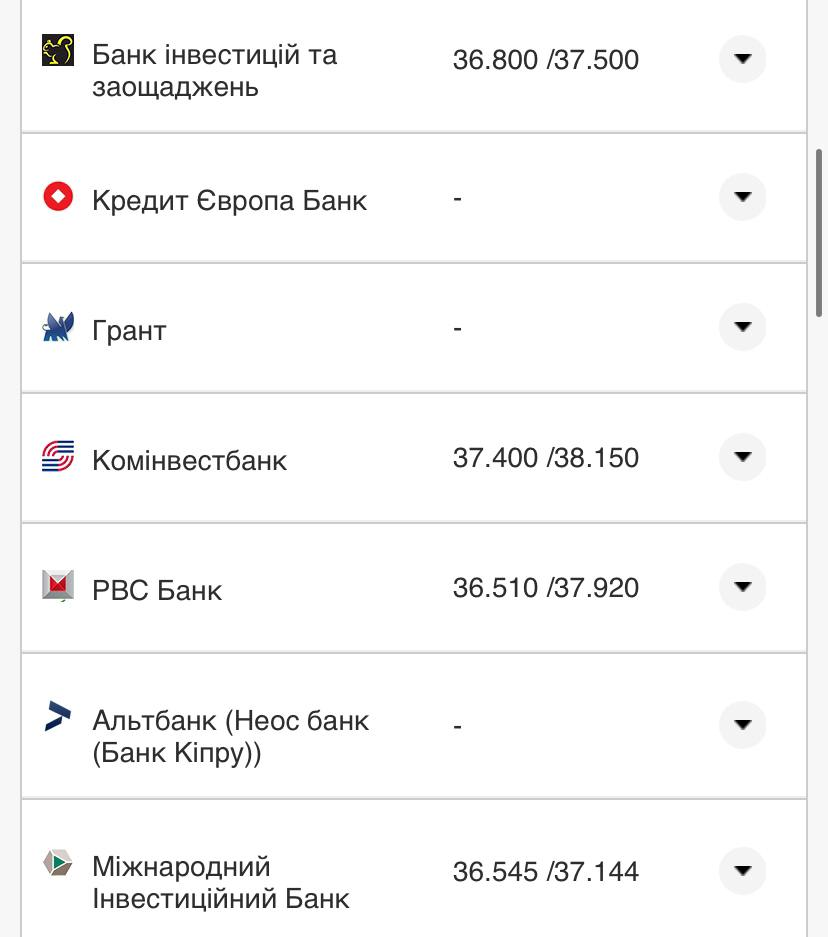Open the Комінвестбанк bank name link

[x=189, y=460]
